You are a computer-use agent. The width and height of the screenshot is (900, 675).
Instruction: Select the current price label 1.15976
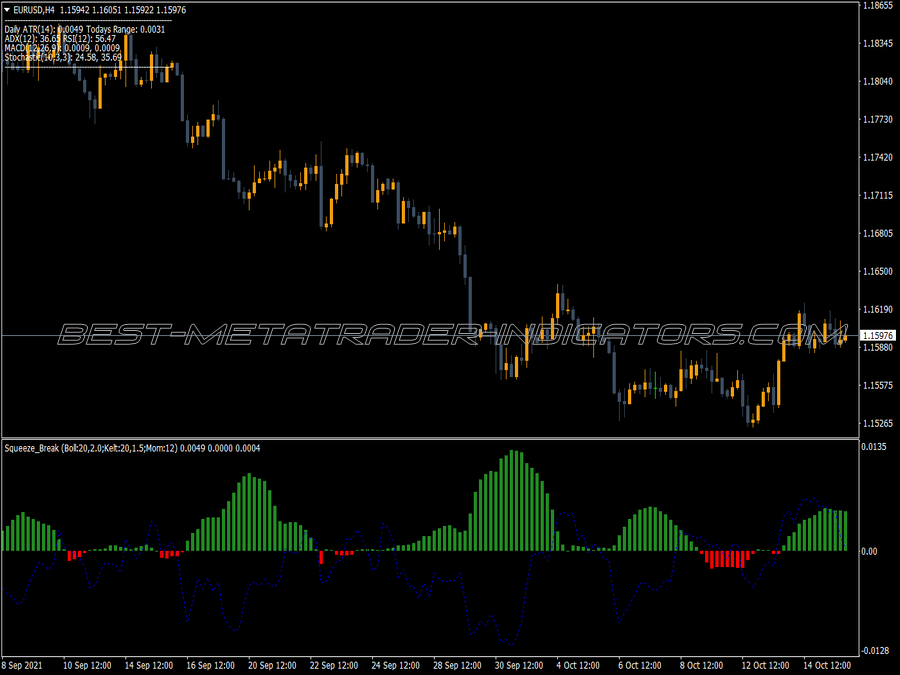[878, 335]
